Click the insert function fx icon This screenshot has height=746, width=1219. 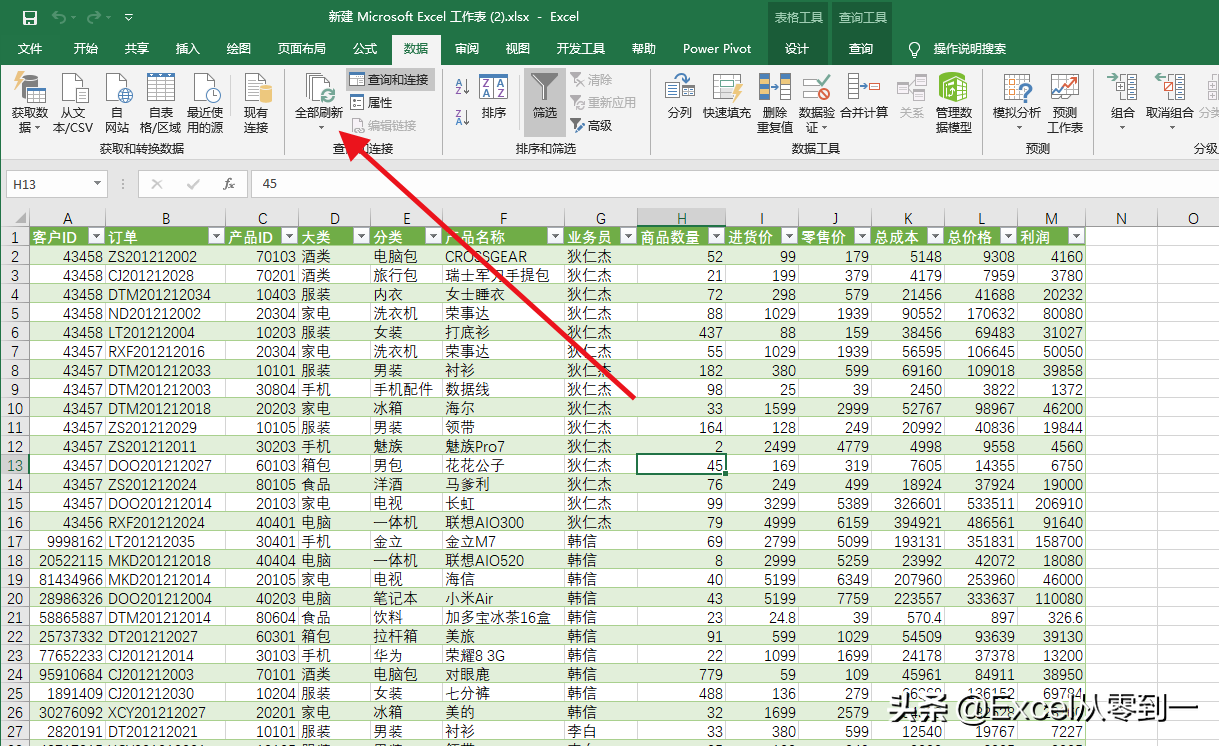(229, 184)
